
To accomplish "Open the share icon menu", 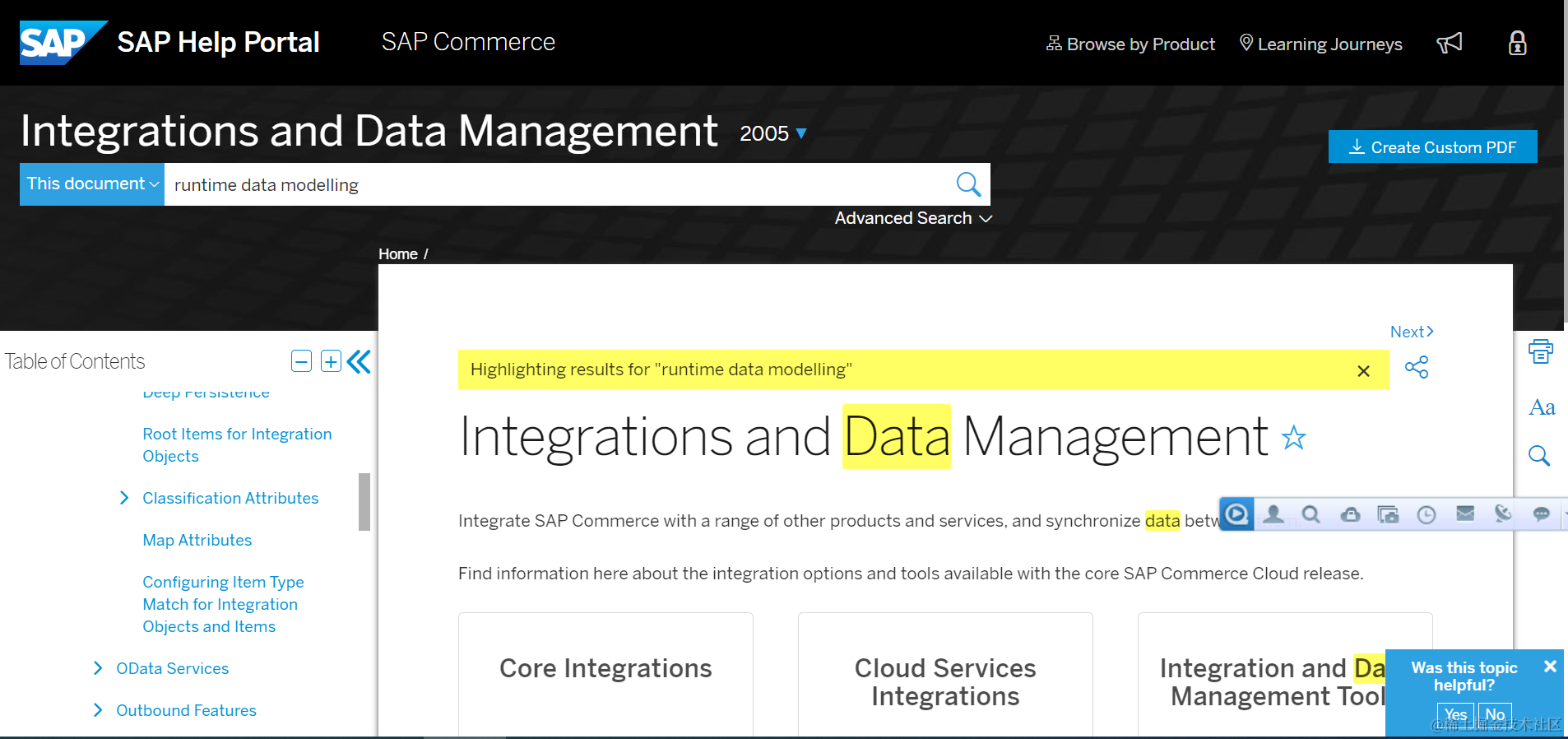I will coord(1417,367).
